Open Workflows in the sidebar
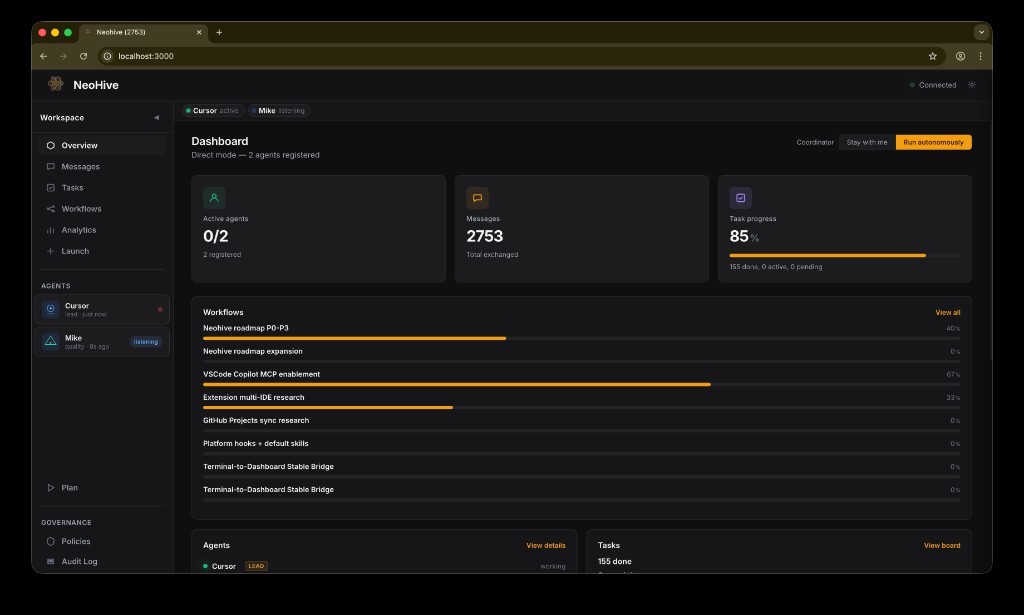 pyautogui.click(x=102, y=209)
